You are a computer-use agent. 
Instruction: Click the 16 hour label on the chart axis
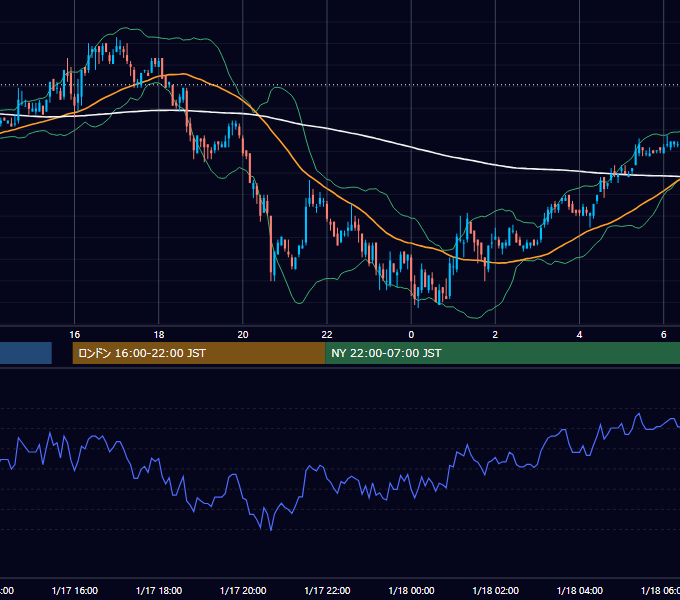coord(75,335)
